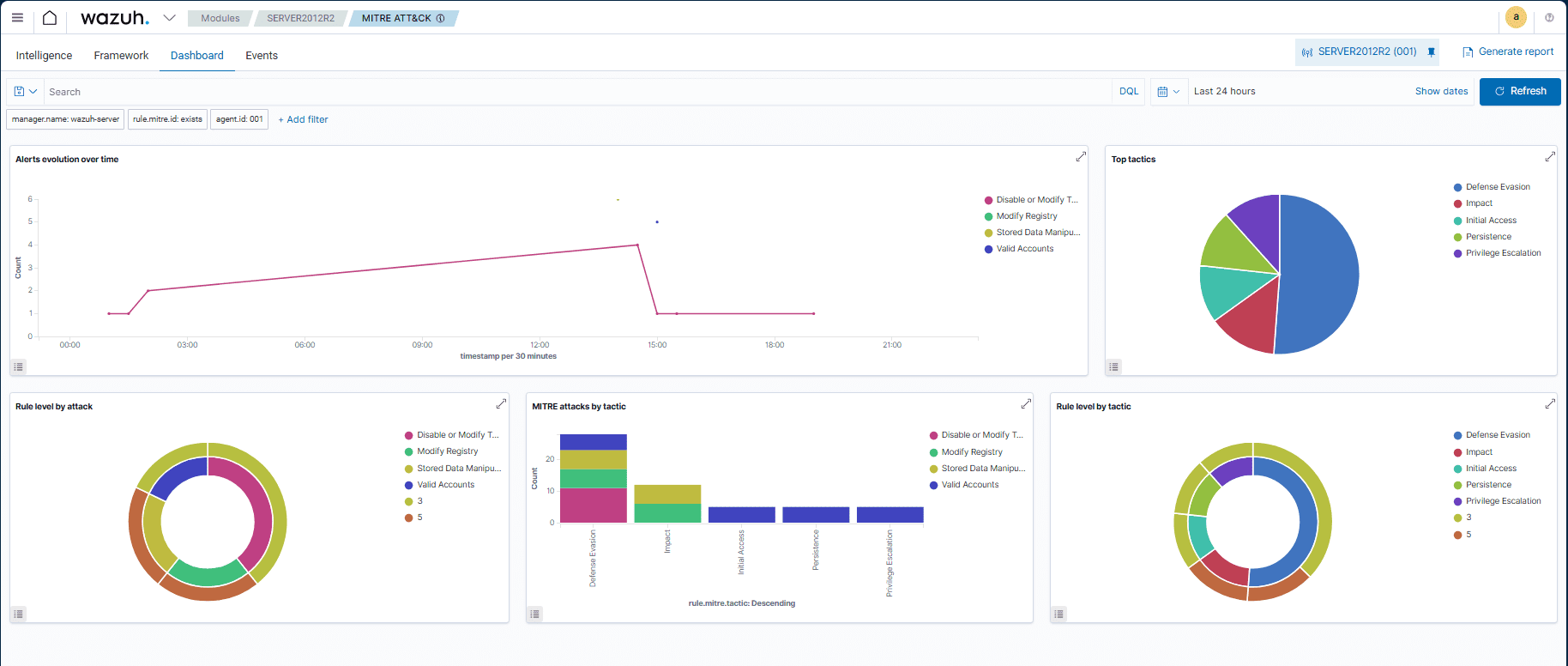Open help icon in top right
The width and height of the screenshot is (1568, 666).
tap(1549, 17)
